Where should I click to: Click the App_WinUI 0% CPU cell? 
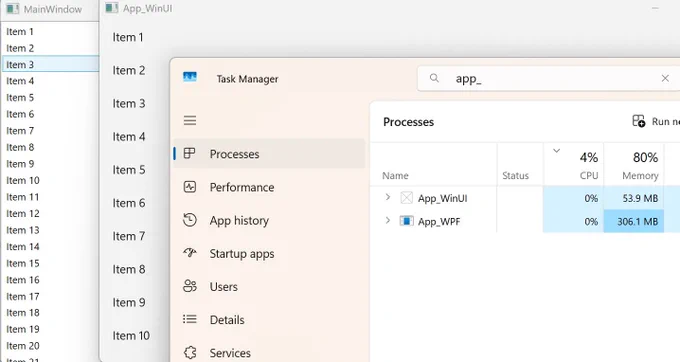click(573, 198)
